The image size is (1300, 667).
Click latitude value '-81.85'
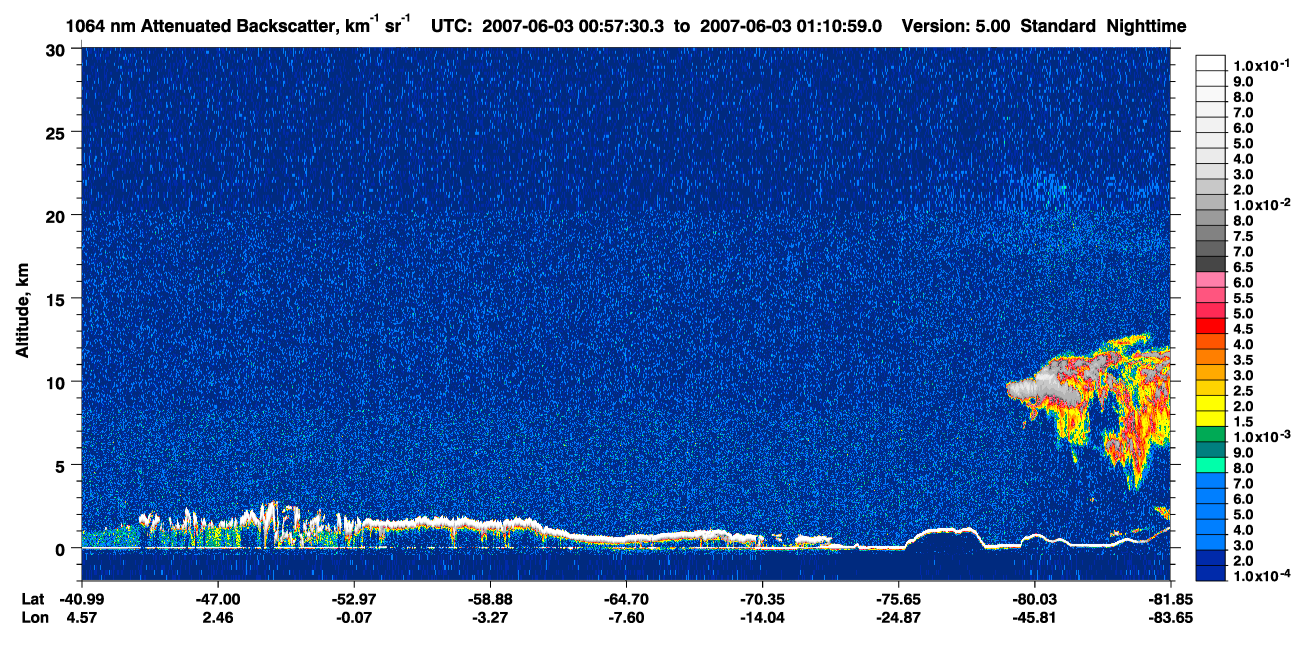click(1171, 599)
